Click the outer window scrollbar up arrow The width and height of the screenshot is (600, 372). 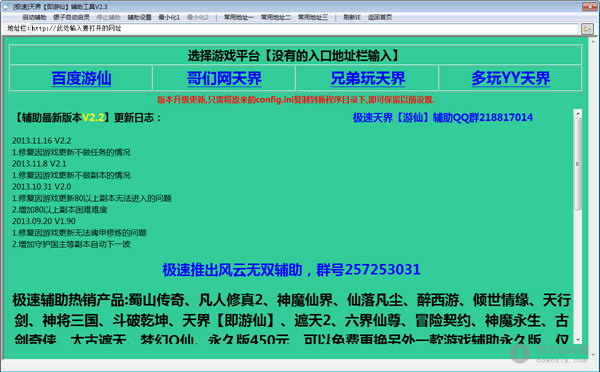593,41
